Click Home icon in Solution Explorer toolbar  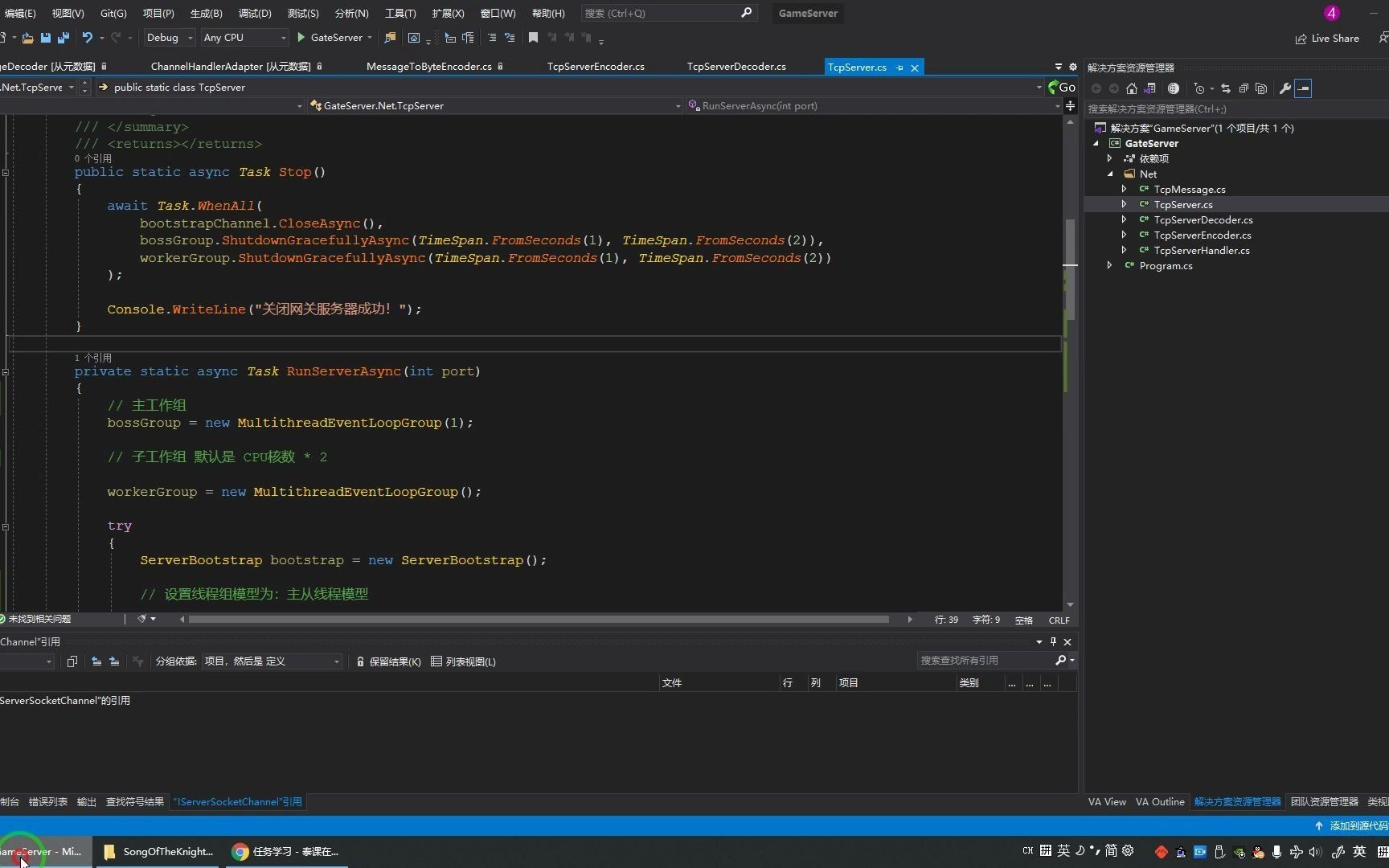coord(1132,88)
